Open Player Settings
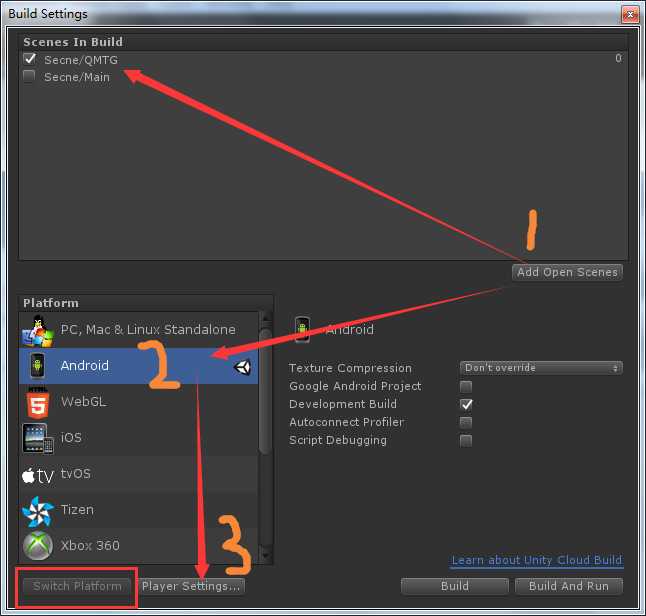This screenshot has width=646, height=616. [x=191, y=586]
